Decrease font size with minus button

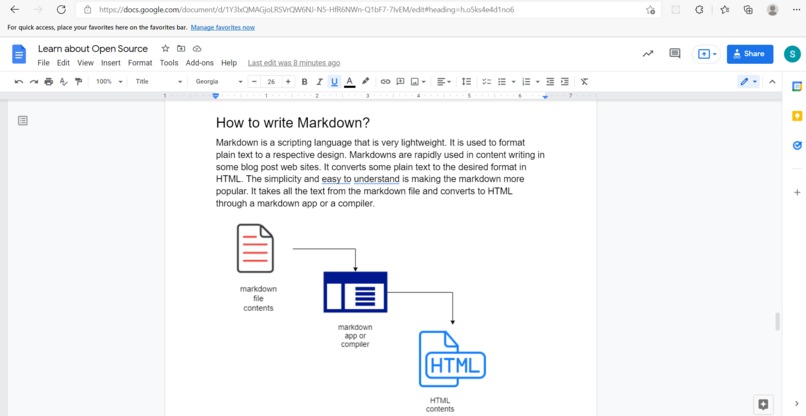pos(254,82)
